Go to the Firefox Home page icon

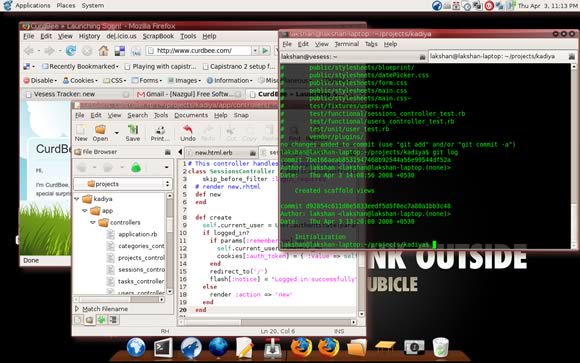click(x=103, y=51)
